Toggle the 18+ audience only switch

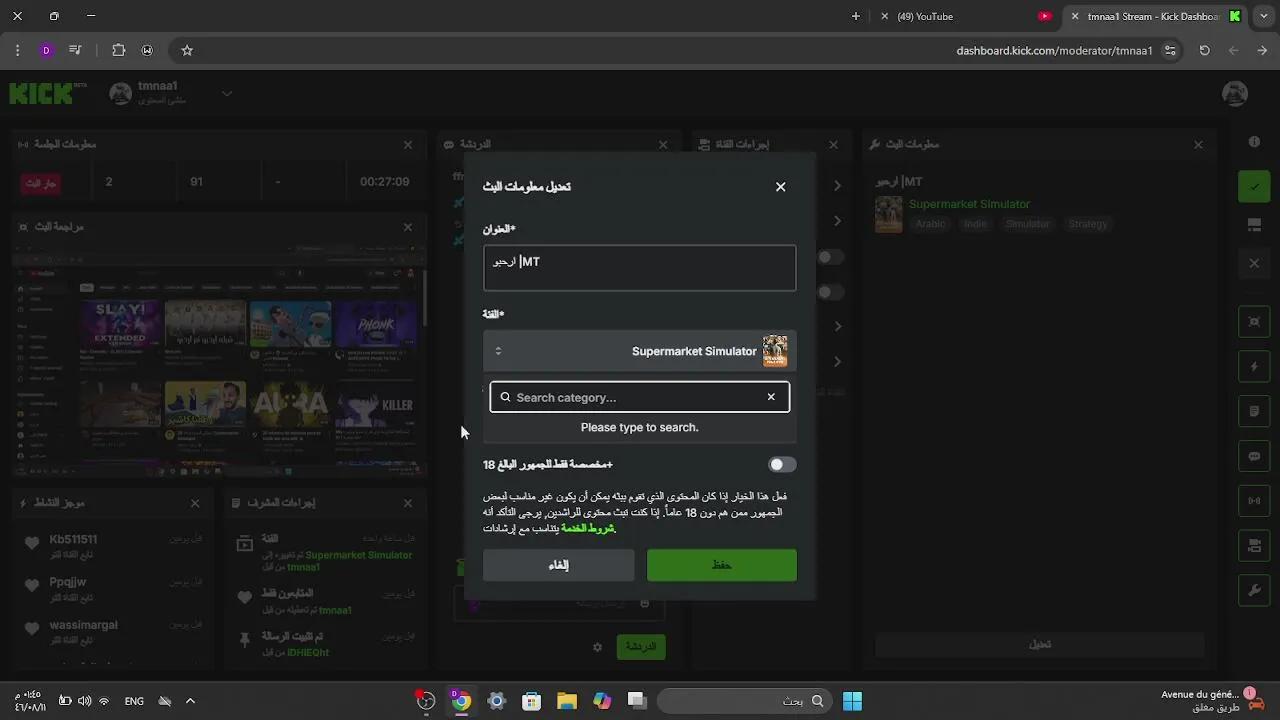(x=782, y=464)
